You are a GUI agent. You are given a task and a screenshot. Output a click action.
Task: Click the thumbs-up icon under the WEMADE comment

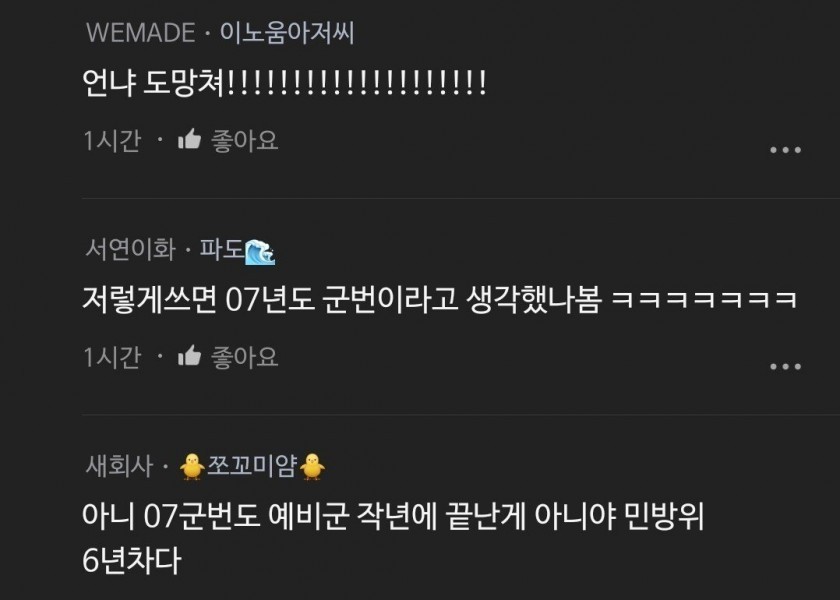[189, 140]
